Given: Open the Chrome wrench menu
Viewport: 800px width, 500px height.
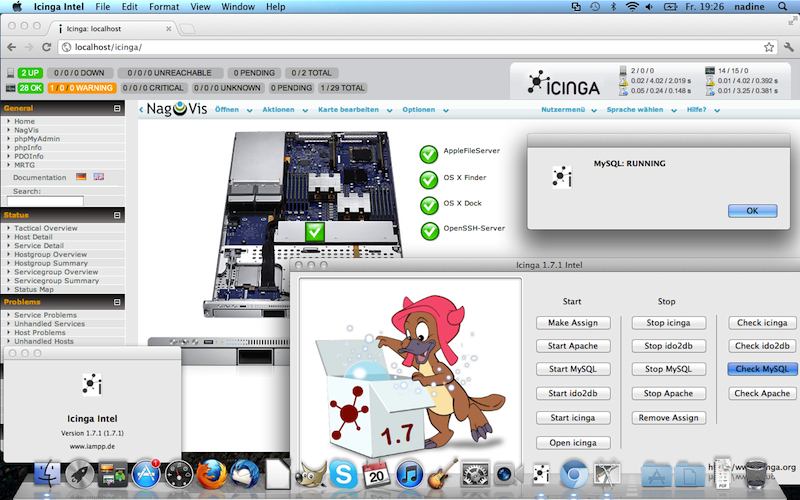Looking at the screenshot, I should (x=789, y=47).
